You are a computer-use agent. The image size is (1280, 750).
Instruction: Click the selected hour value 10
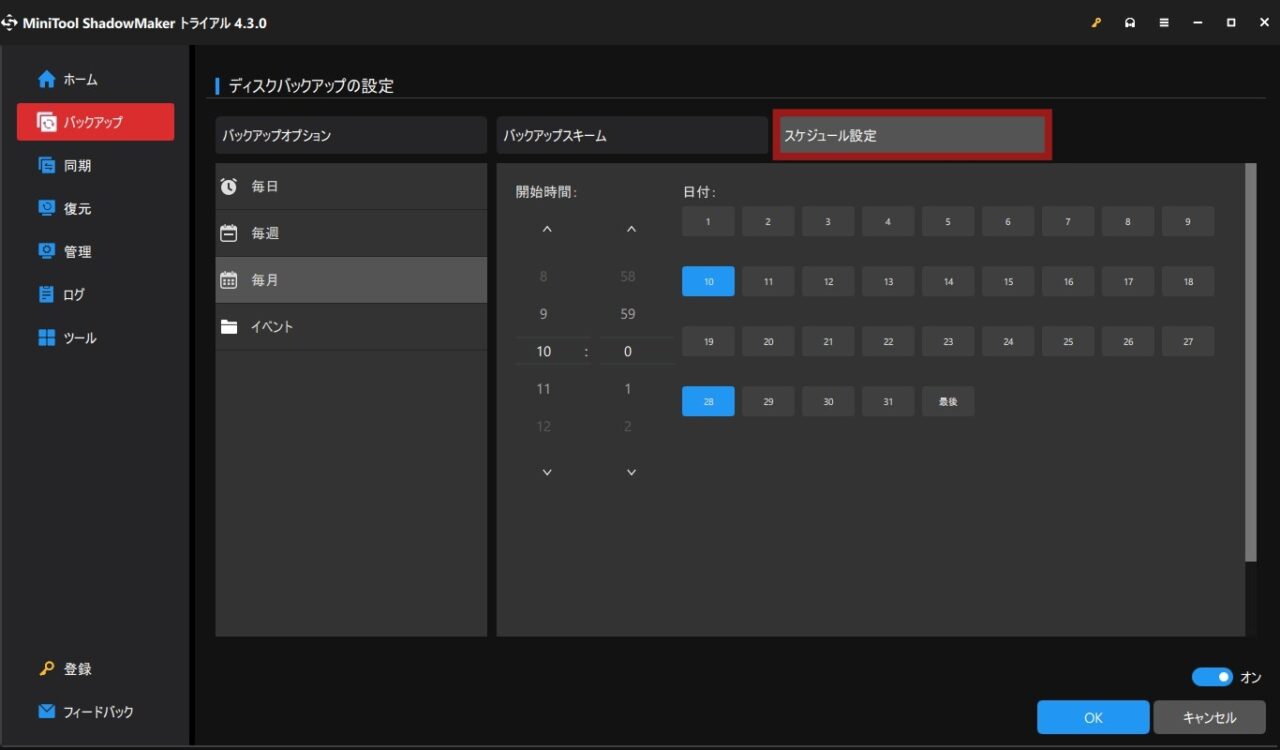pos(544,351)
